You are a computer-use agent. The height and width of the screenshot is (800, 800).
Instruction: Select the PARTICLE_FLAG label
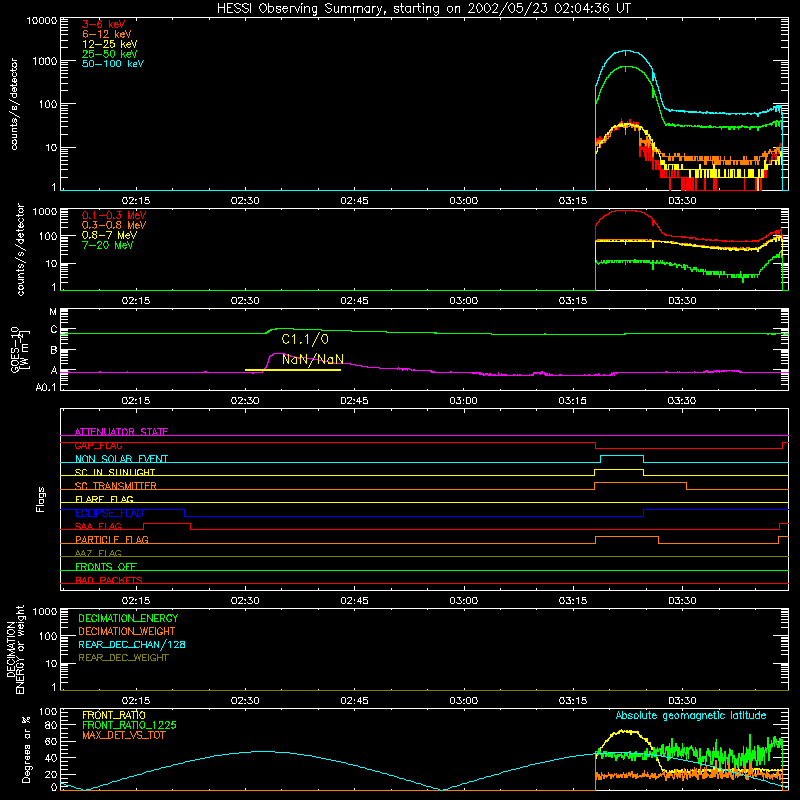[112, 539]
